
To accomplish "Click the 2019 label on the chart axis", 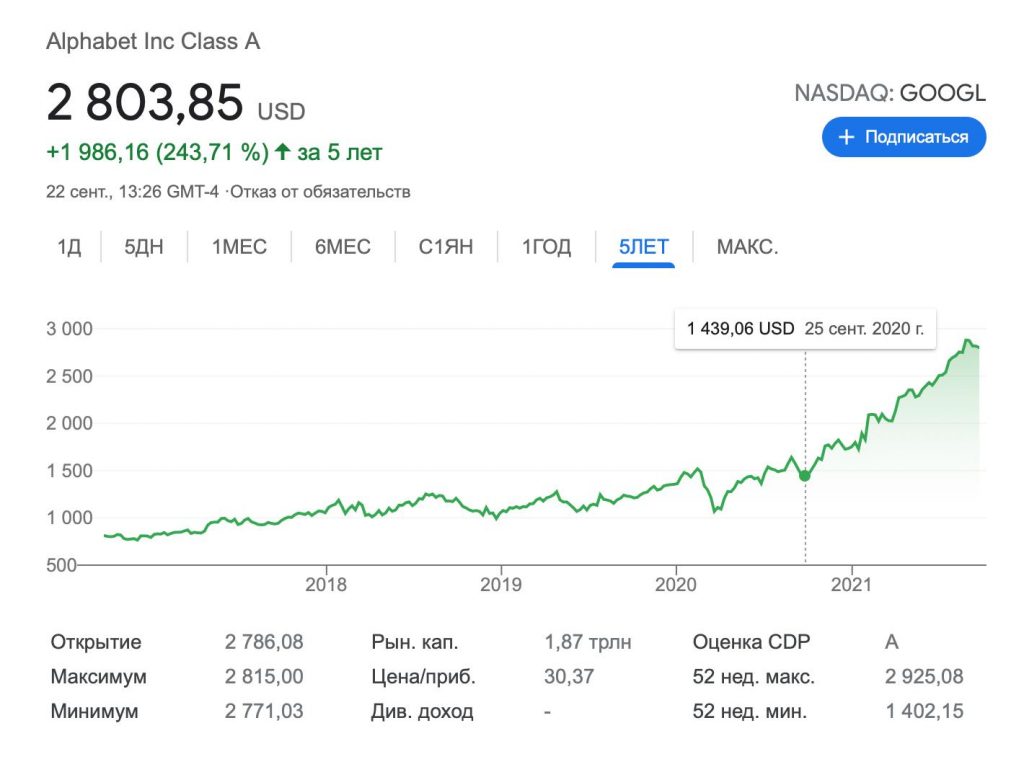I will coord(501,584).
